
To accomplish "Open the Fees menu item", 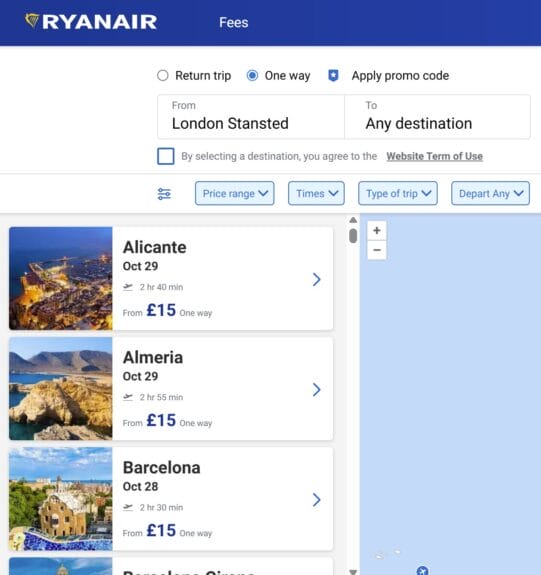I will click(x=234, y=22).
